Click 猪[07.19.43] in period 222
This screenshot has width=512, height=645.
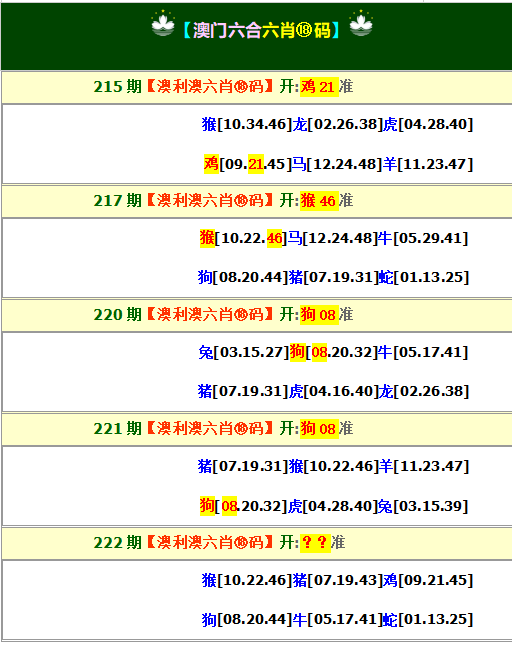point(338,580)
